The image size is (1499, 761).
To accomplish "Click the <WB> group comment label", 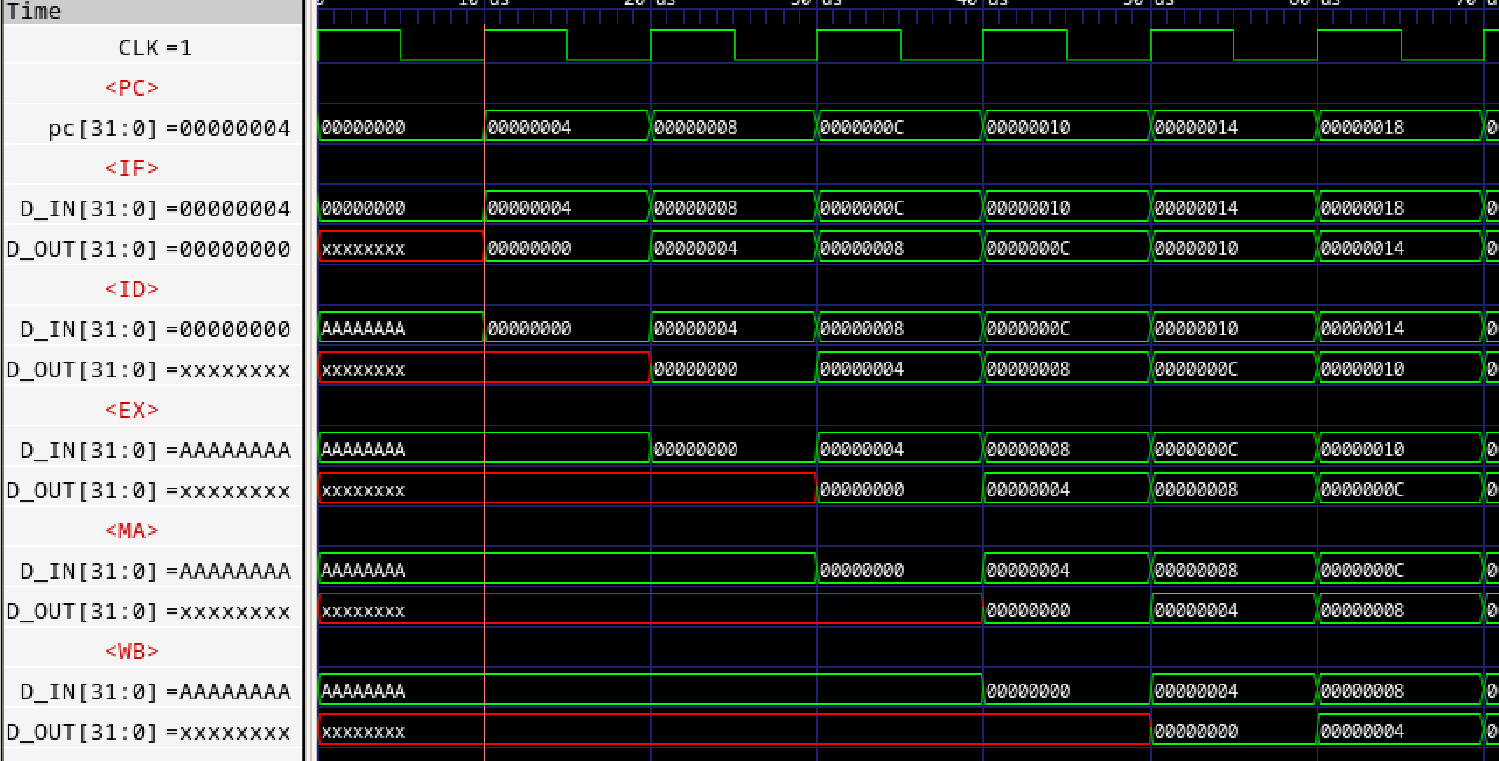I will (132, 651).
